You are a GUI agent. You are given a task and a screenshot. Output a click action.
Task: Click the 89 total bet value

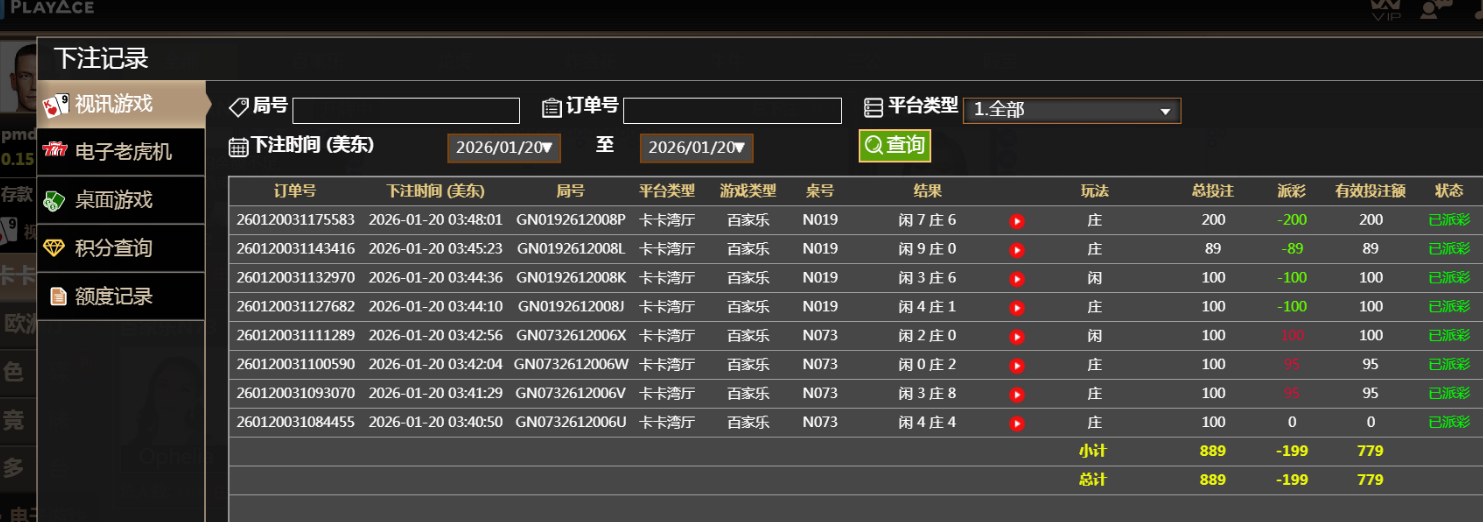click(x=1213, y=249)
